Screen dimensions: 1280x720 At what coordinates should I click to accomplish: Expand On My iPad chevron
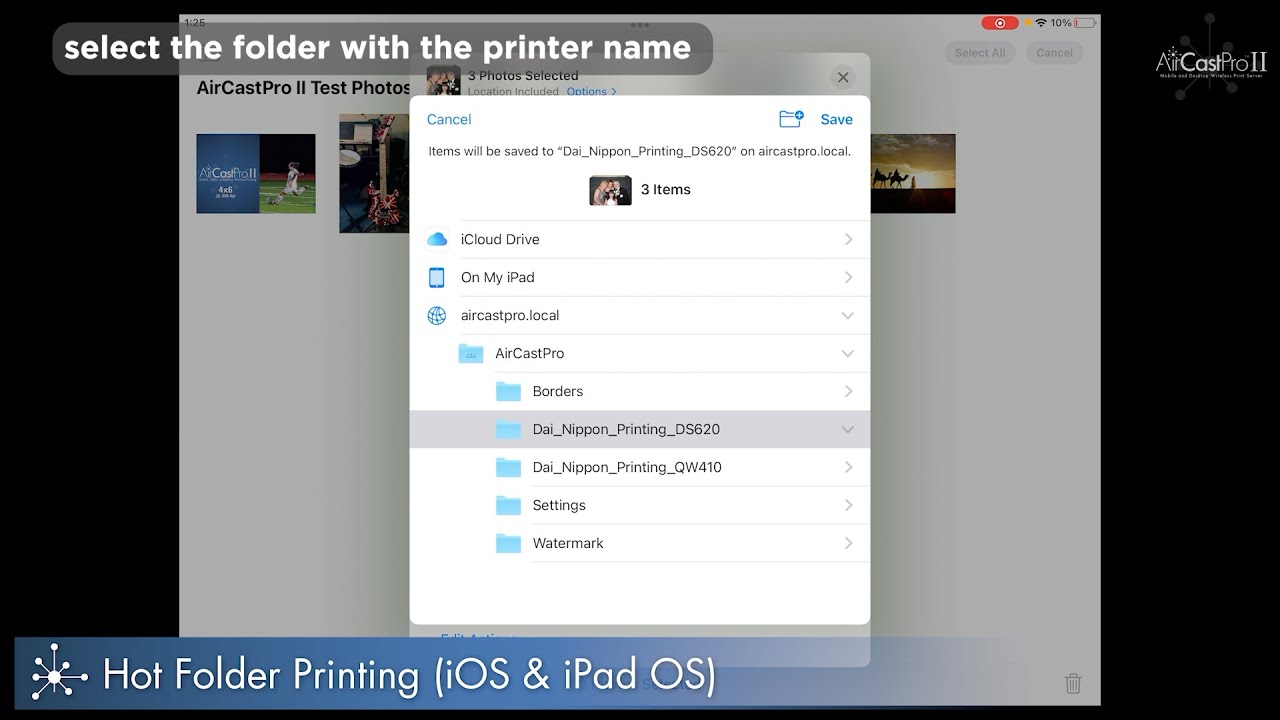(848, 277)
